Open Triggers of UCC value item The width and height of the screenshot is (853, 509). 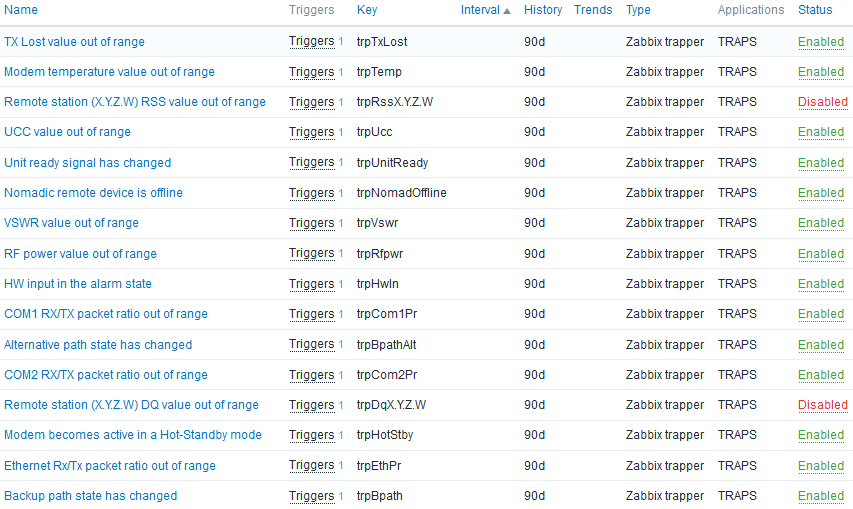tap(312, 132)
